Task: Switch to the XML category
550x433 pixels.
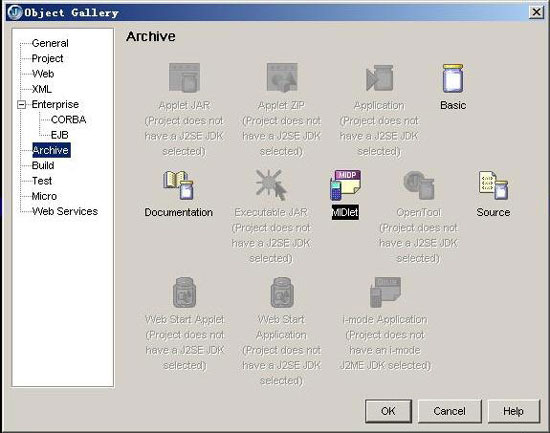Action: point(42,89)
